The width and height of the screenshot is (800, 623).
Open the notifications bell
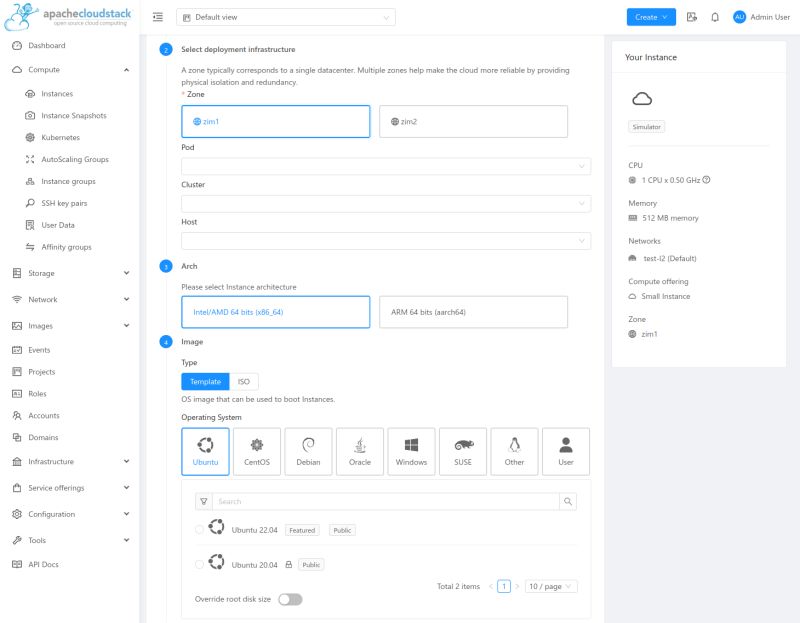coord(712,17)
